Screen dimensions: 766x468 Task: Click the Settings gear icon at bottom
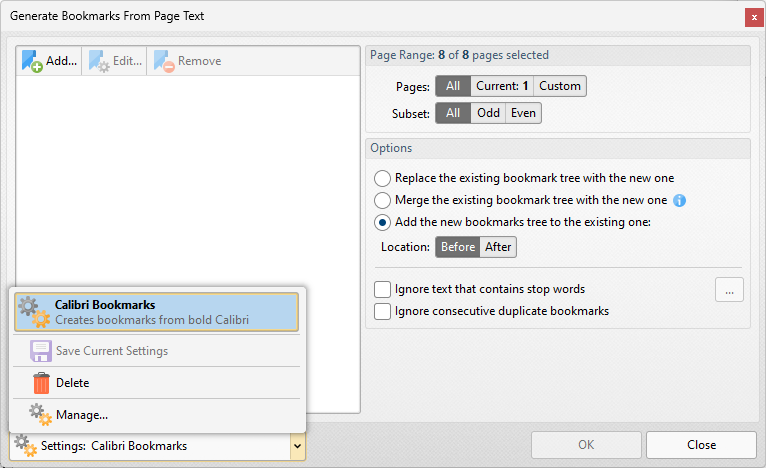click(x=26, y=446)
